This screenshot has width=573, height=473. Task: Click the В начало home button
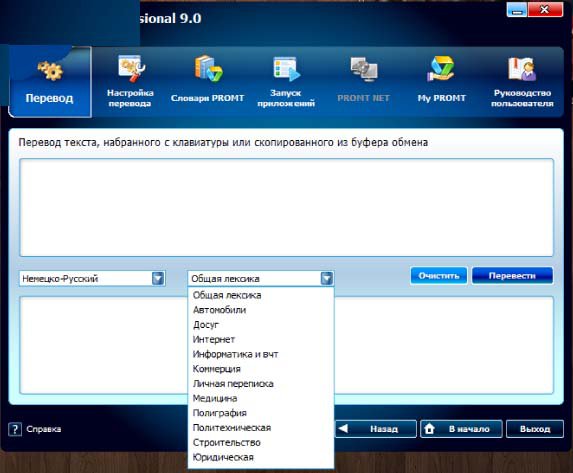[461, 429]
